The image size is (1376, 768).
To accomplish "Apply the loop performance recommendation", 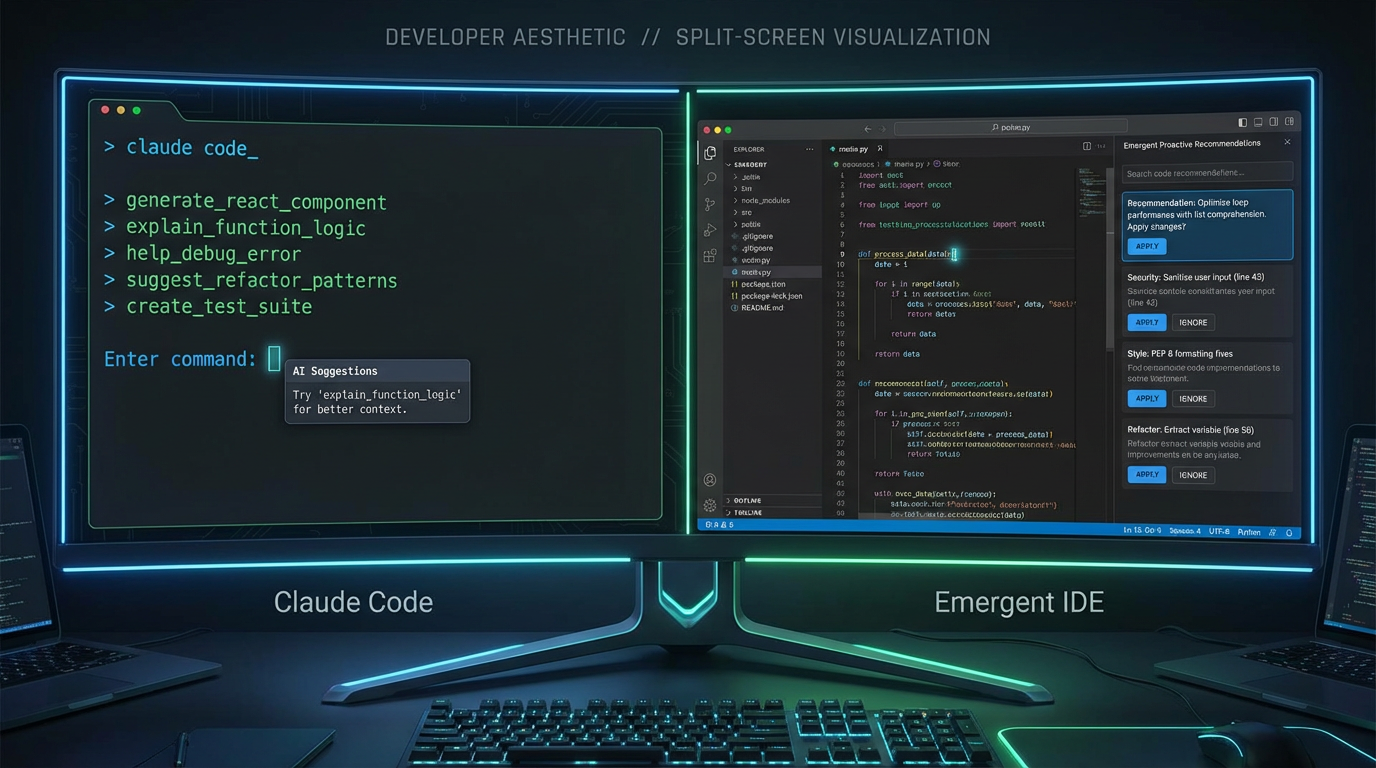I will click(1146, 246).
